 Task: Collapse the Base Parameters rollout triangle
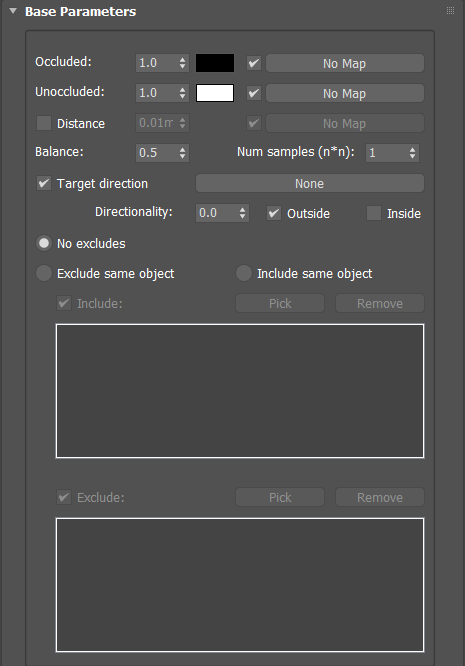pyautogui.click(x=13, y=11)
